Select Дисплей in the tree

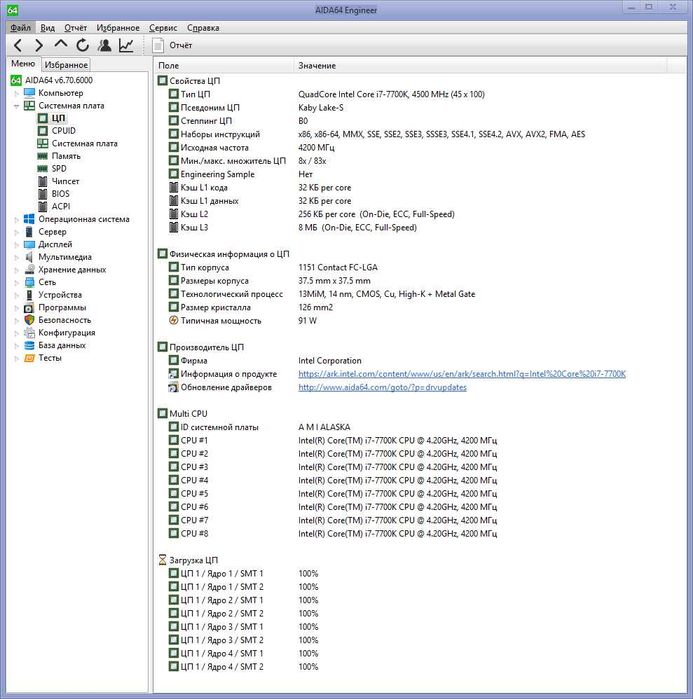pos(48,244)
